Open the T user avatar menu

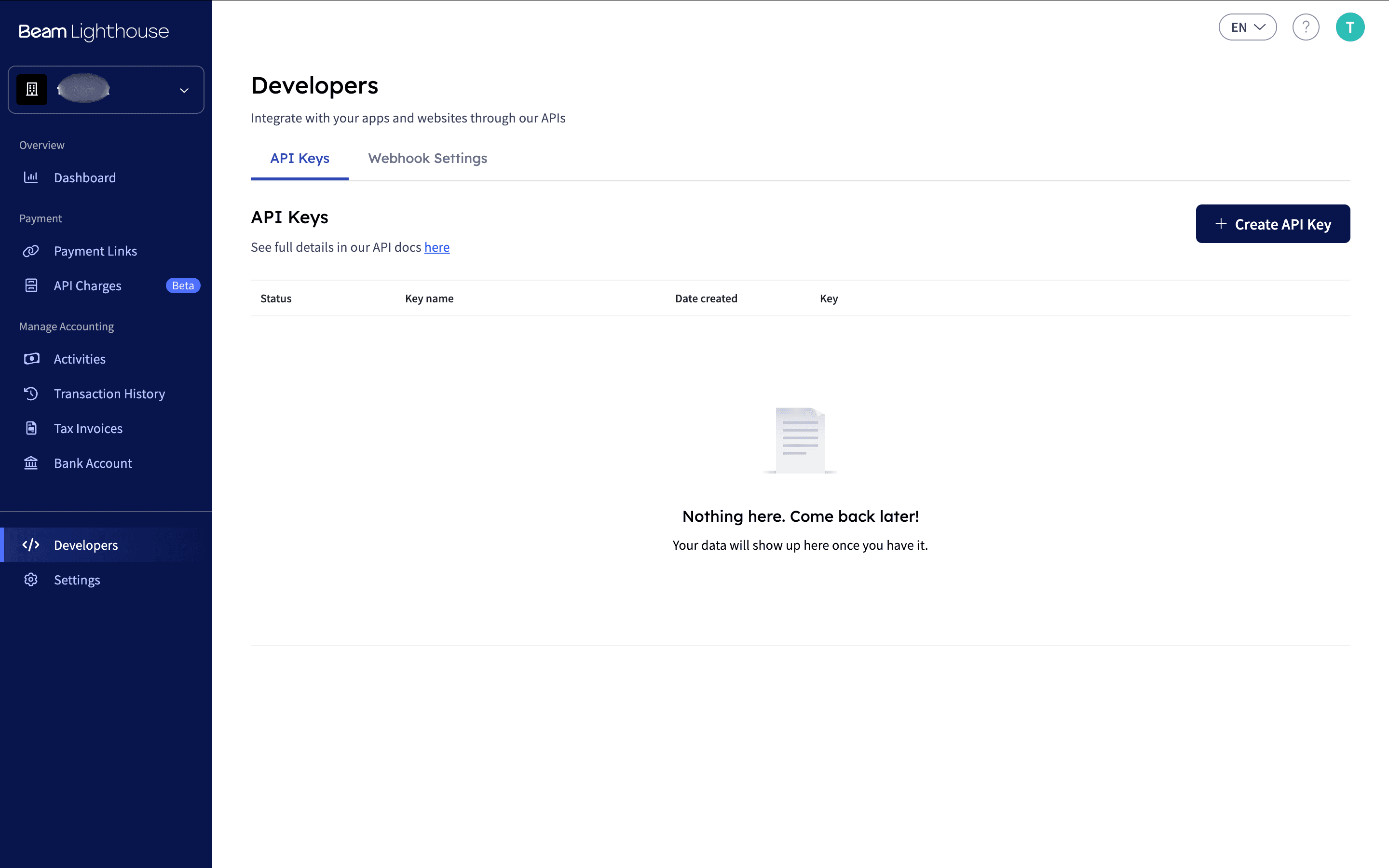[x=1349, y=27]
